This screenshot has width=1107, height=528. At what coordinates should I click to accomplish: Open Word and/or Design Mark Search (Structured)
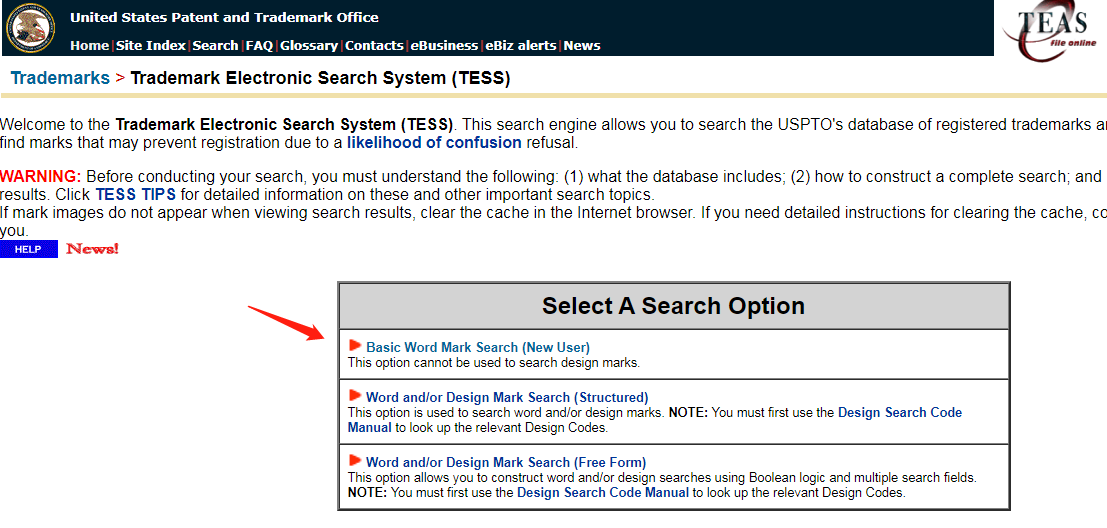507,397
